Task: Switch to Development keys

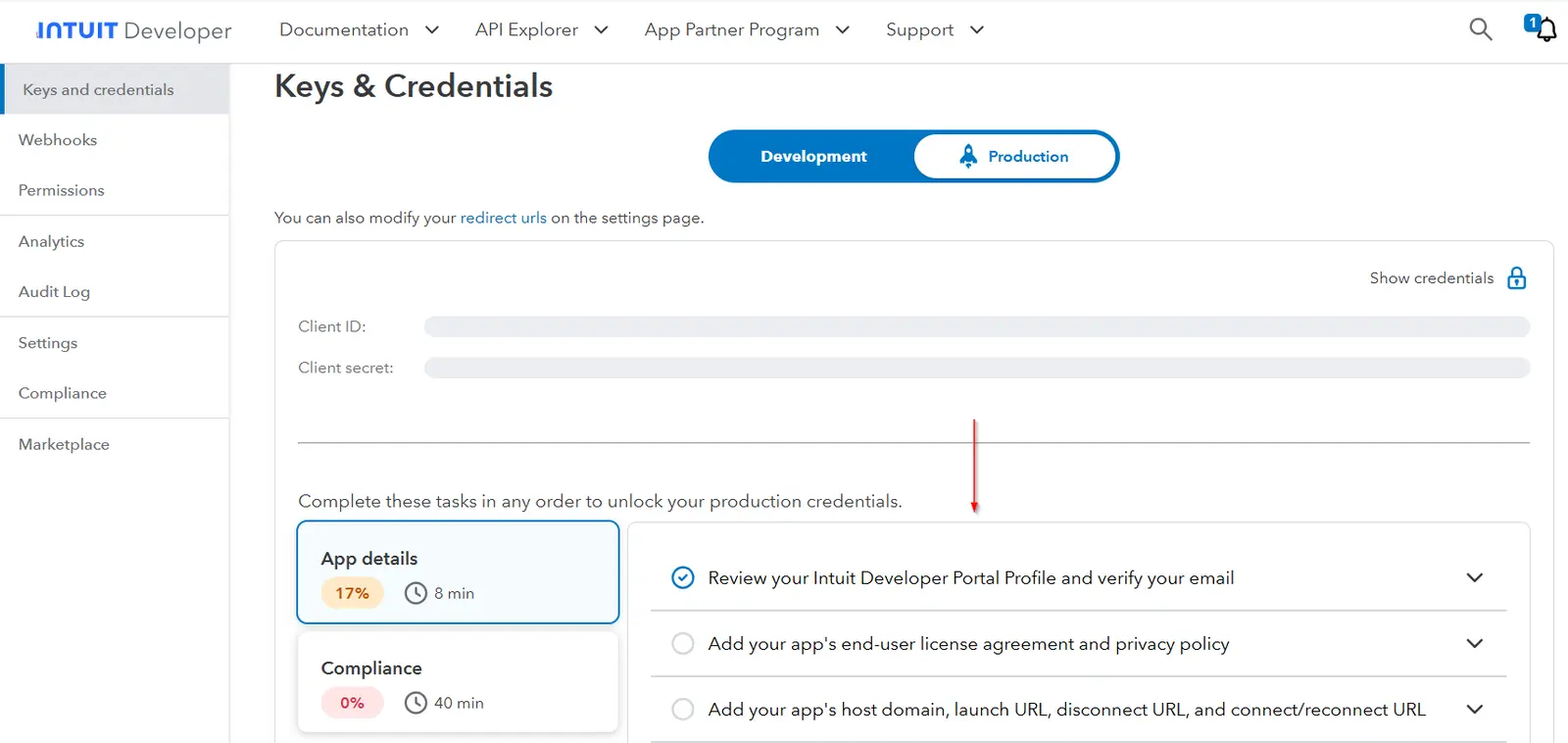Action: [813, 157]
